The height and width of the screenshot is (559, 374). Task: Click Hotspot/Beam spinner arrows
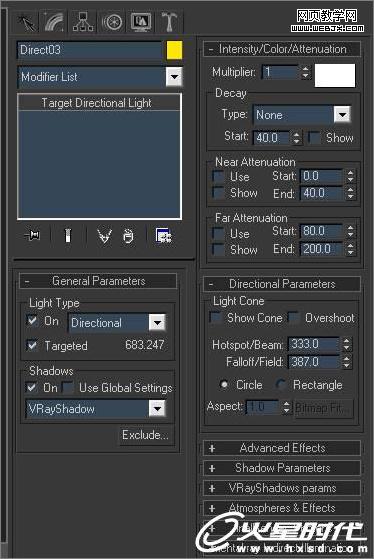click(x=347, y=344)
